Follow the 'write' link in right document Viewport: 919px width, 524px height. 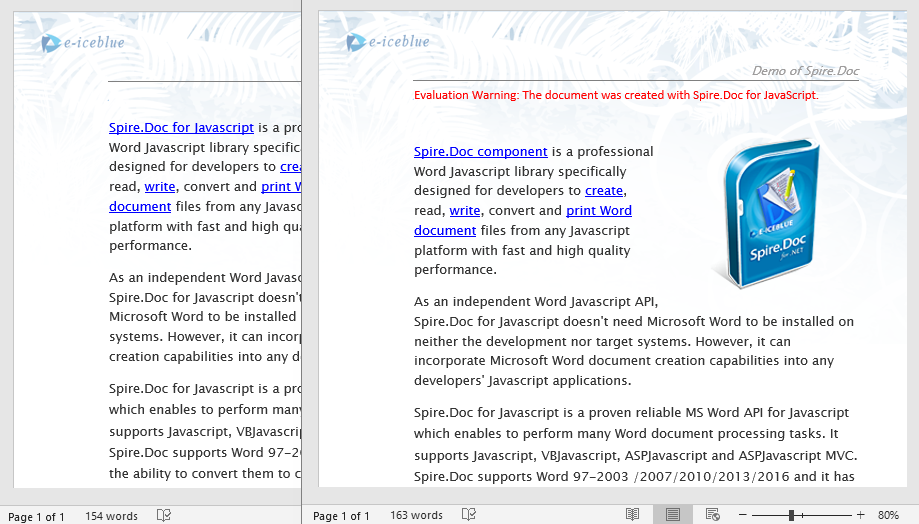pyautogui.click(x=465, y=210)
